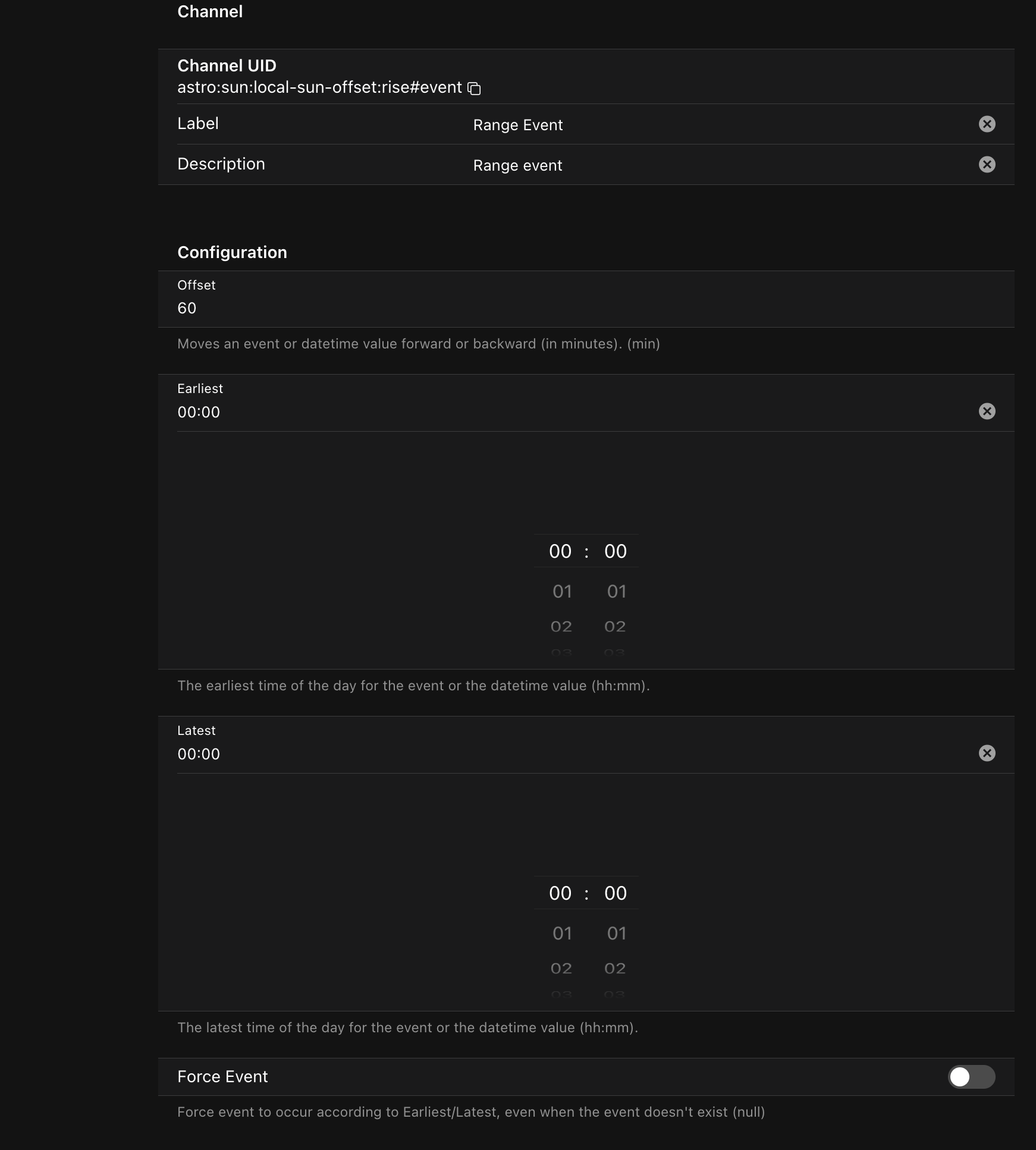
Task: Click the Channel UID text
Action: pos(319,87)
